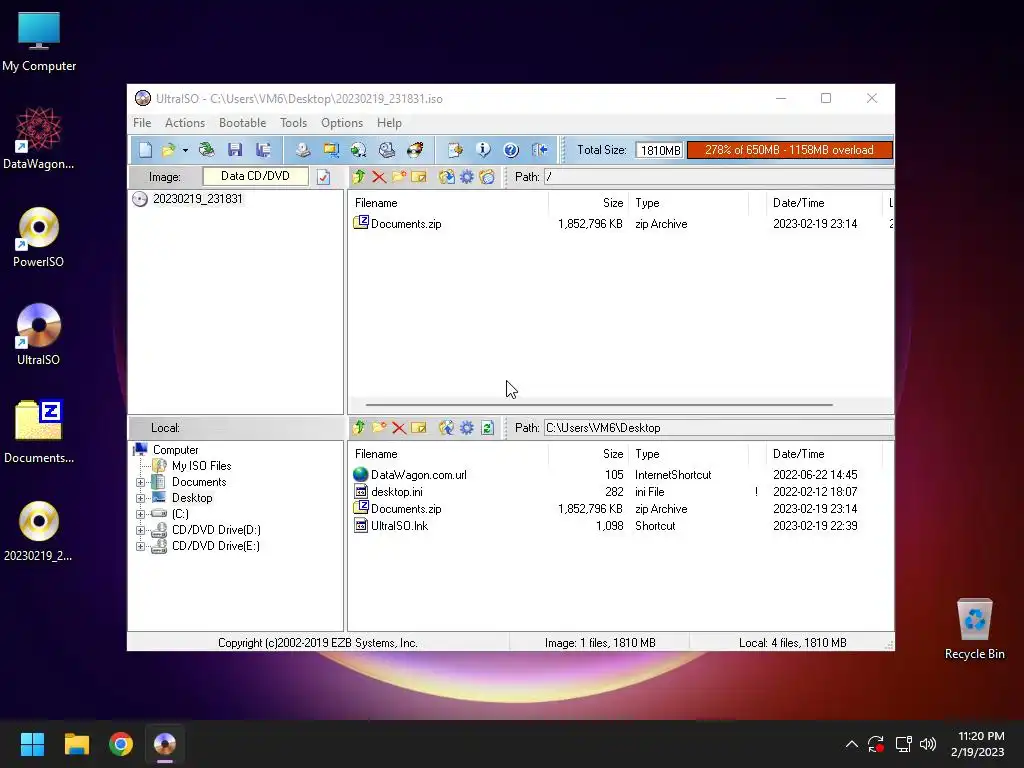Select desktop.ini in the Local file list
The image size is (1024, 768).
396,492
